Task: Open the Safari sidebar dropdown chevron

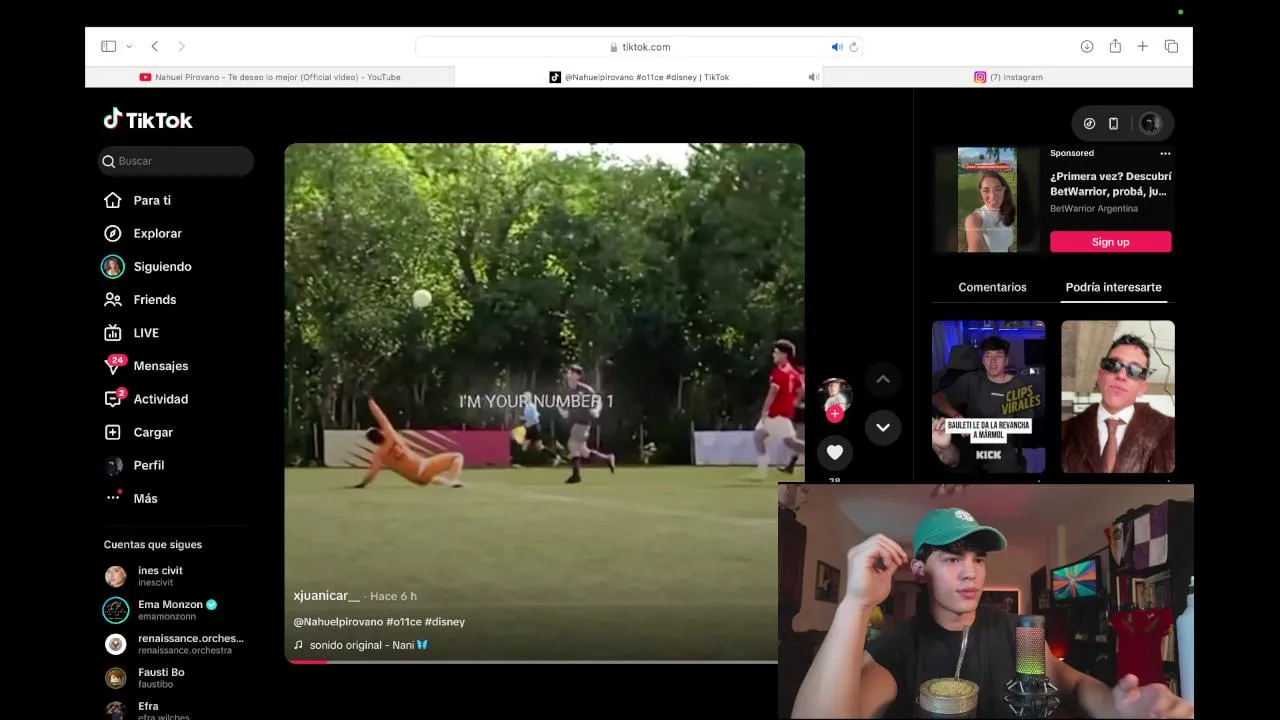Action: click(x=129, y=46)
